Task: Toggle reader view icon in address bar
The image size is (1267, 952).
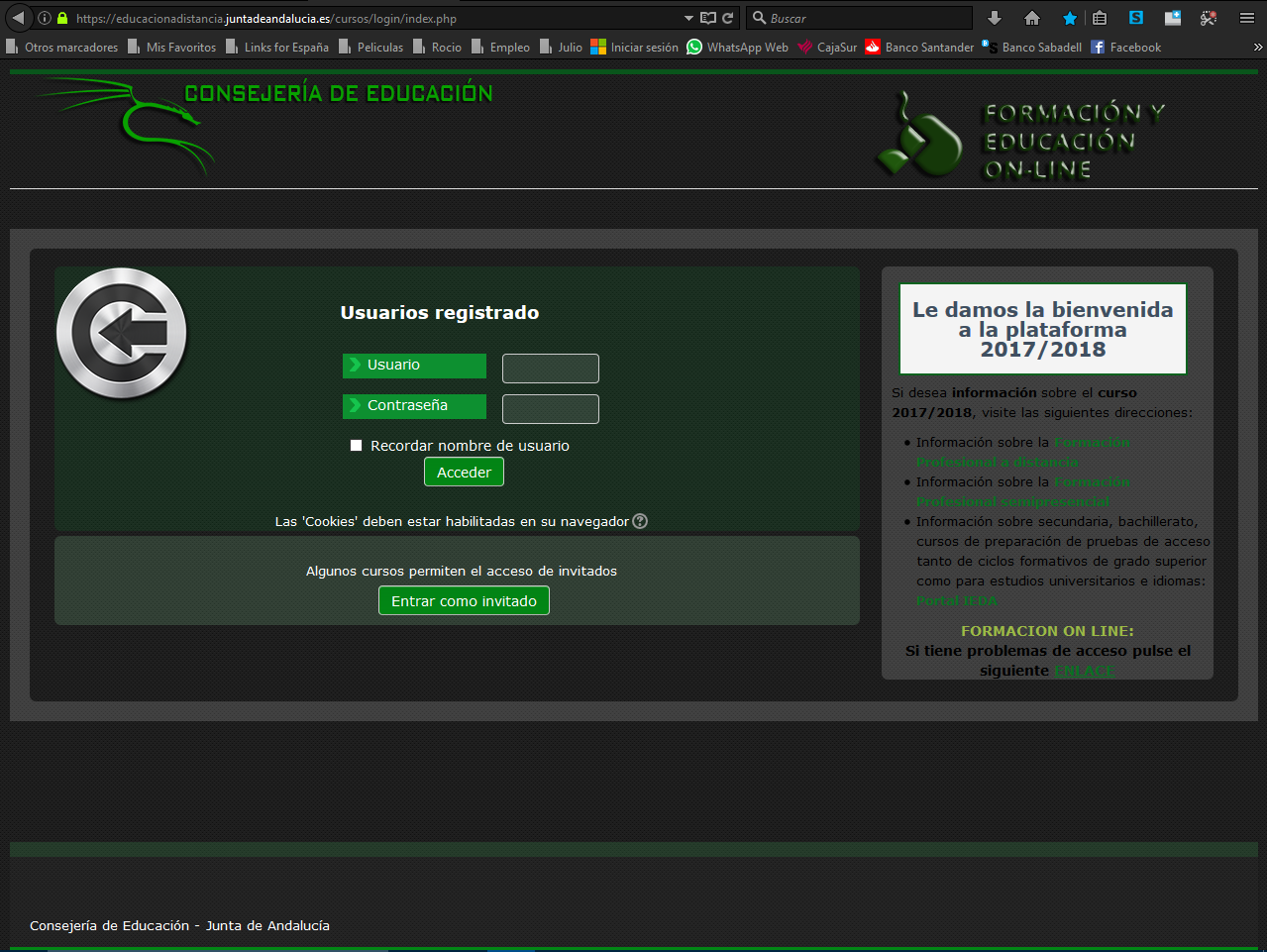Action: tap(707, 18)
